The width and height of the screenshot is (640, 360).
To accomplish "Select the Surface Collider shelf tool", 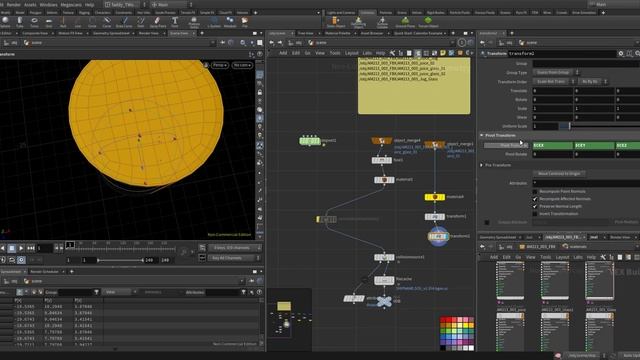I will [382, 22].
